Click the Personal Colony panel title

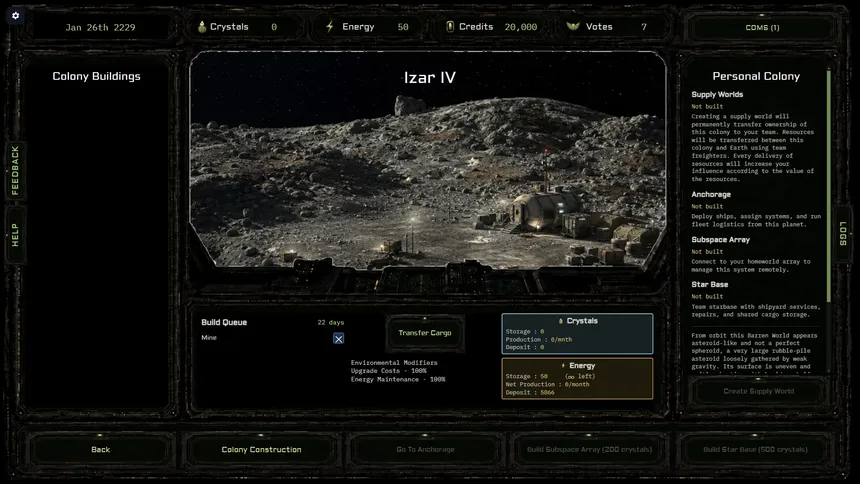pyautogui.click(x=756, y=76)
